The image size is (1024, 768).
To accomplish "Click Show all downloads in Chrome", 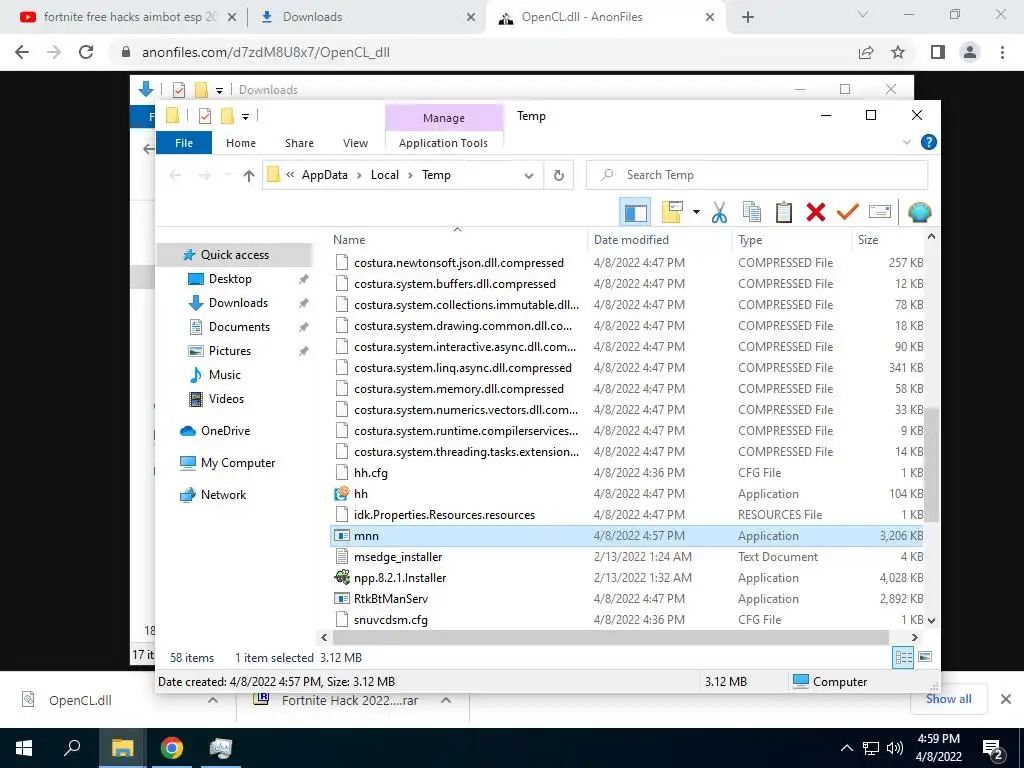I will (x=948, y=699).
